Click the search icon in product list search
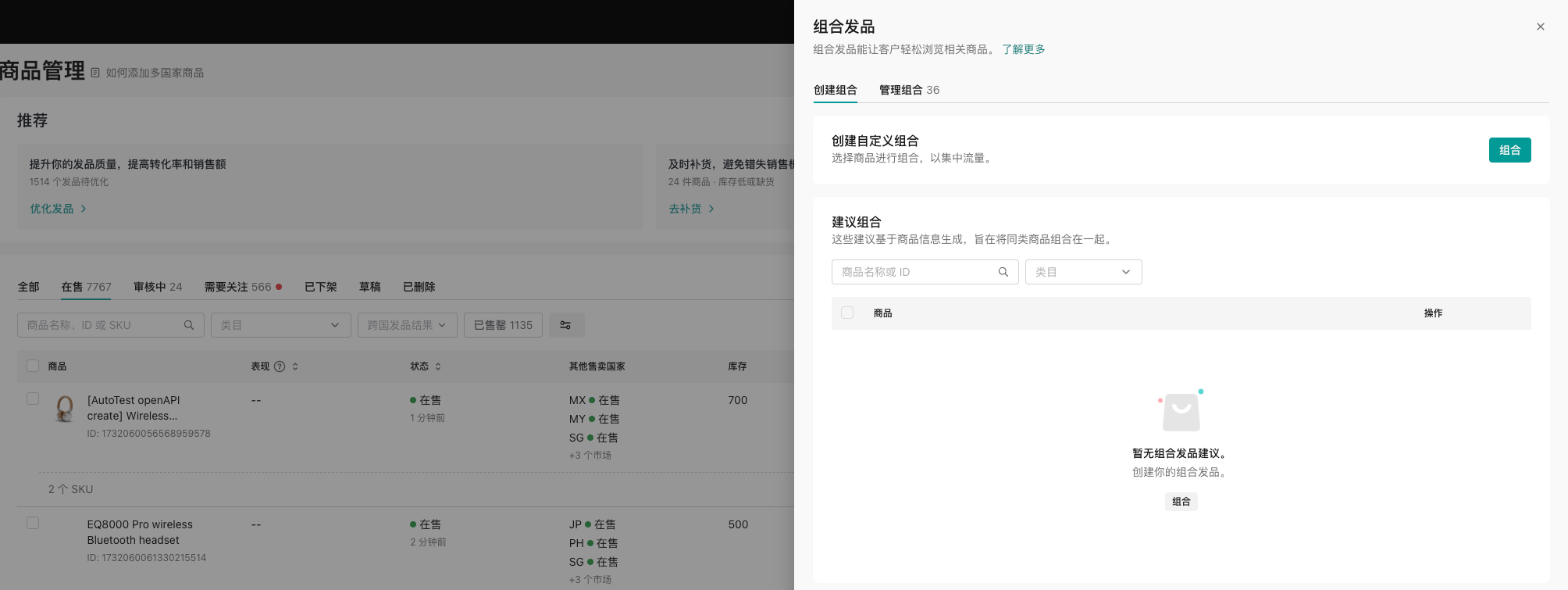 pos(189,325)
